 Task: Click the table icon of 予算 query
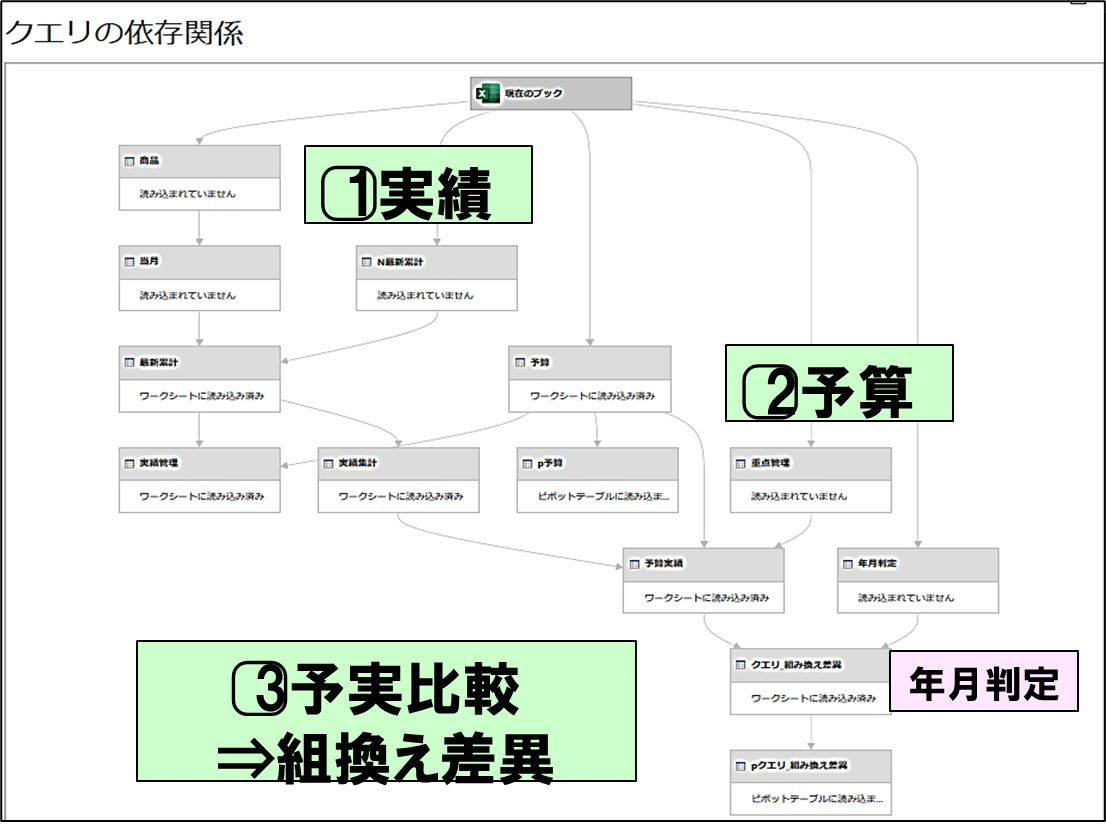coord(520,363)
